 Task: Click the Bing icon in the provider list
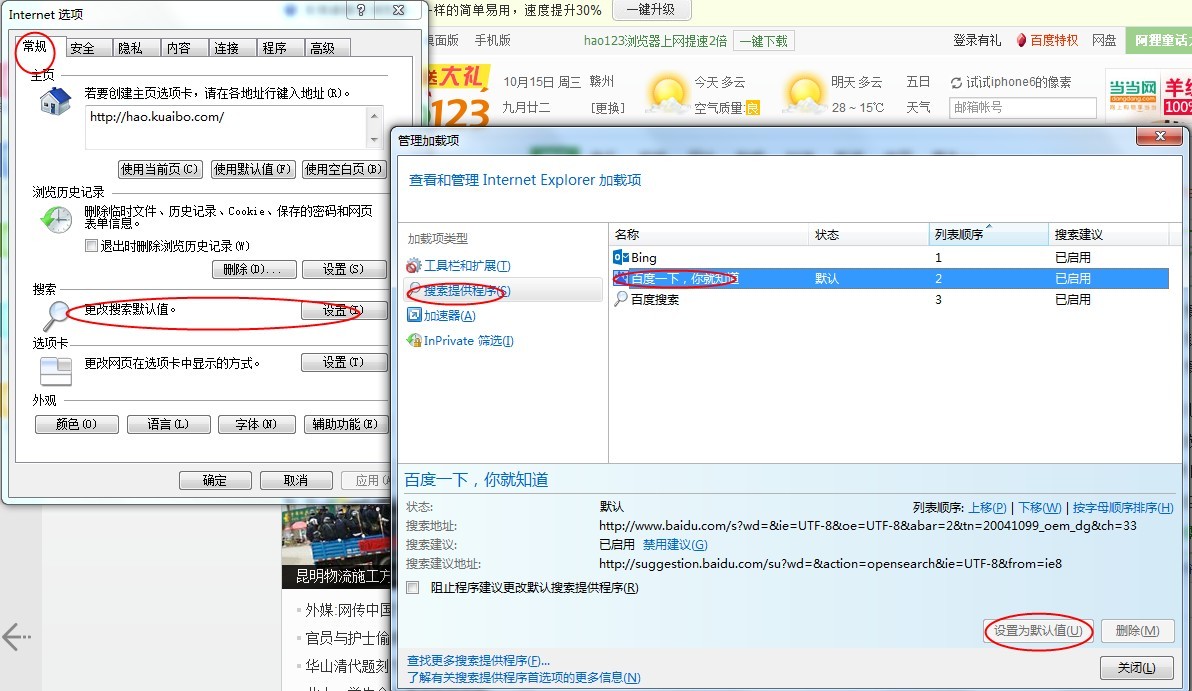pyautogui.click(x=621, y=258)
